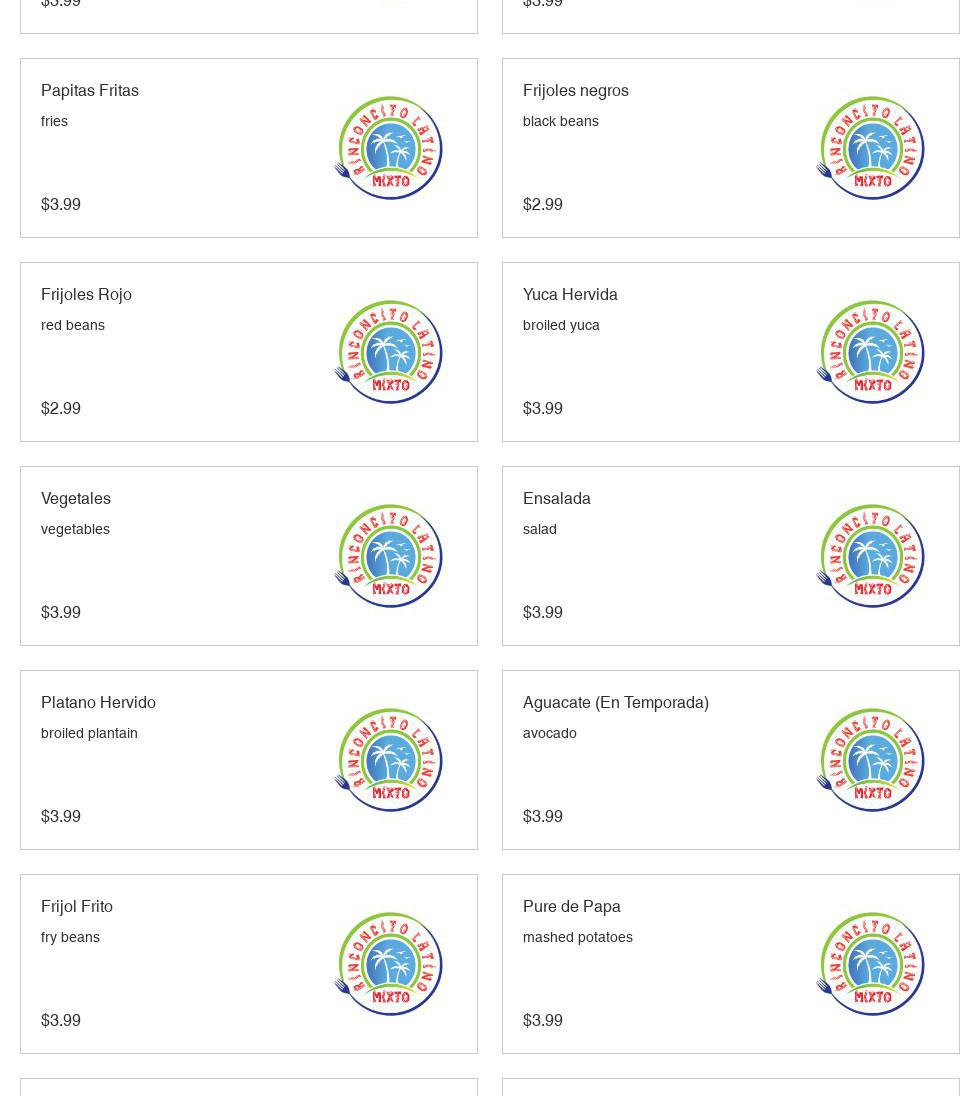Click the logo image on Vegetales card
Image resolution: width=965 pixels, height=1096 pixels.
point(388,556)
